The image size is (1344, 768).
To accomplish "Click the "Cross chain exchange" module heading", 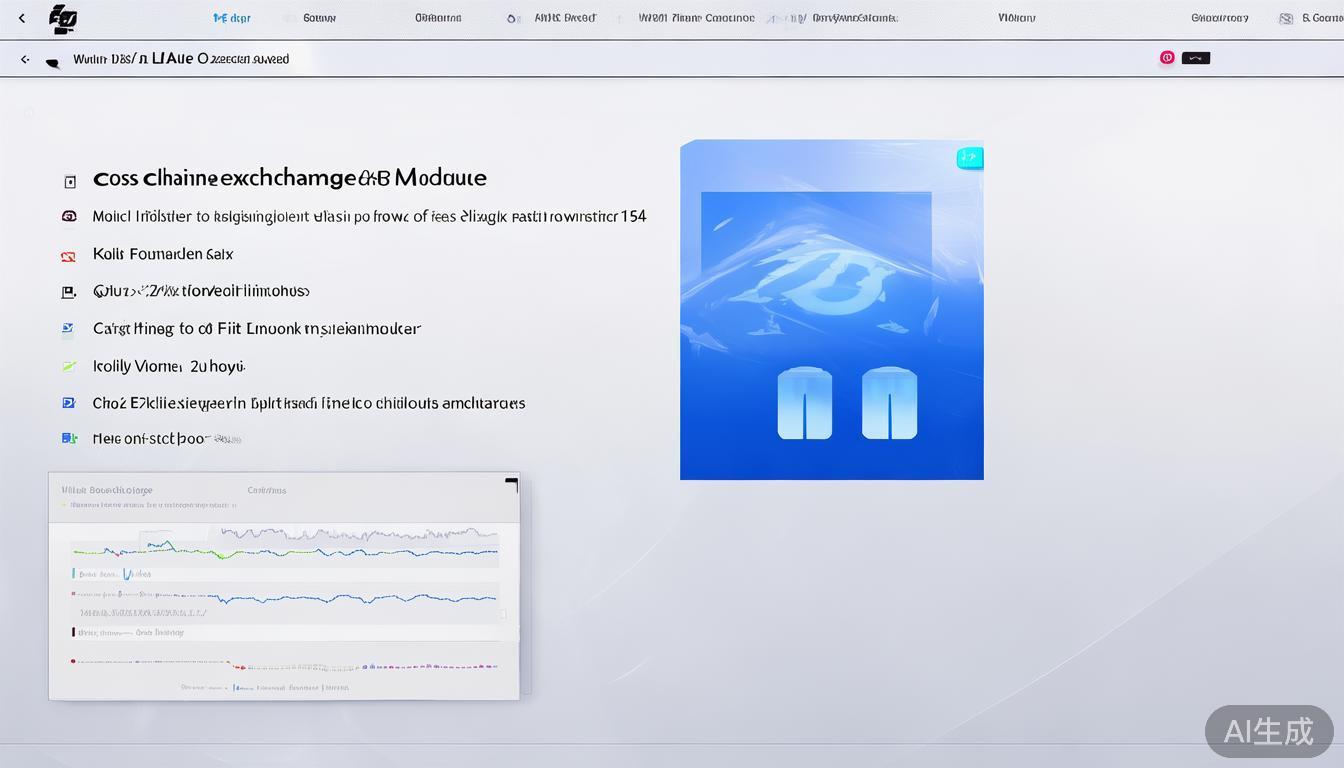I will tap(289, 178).
